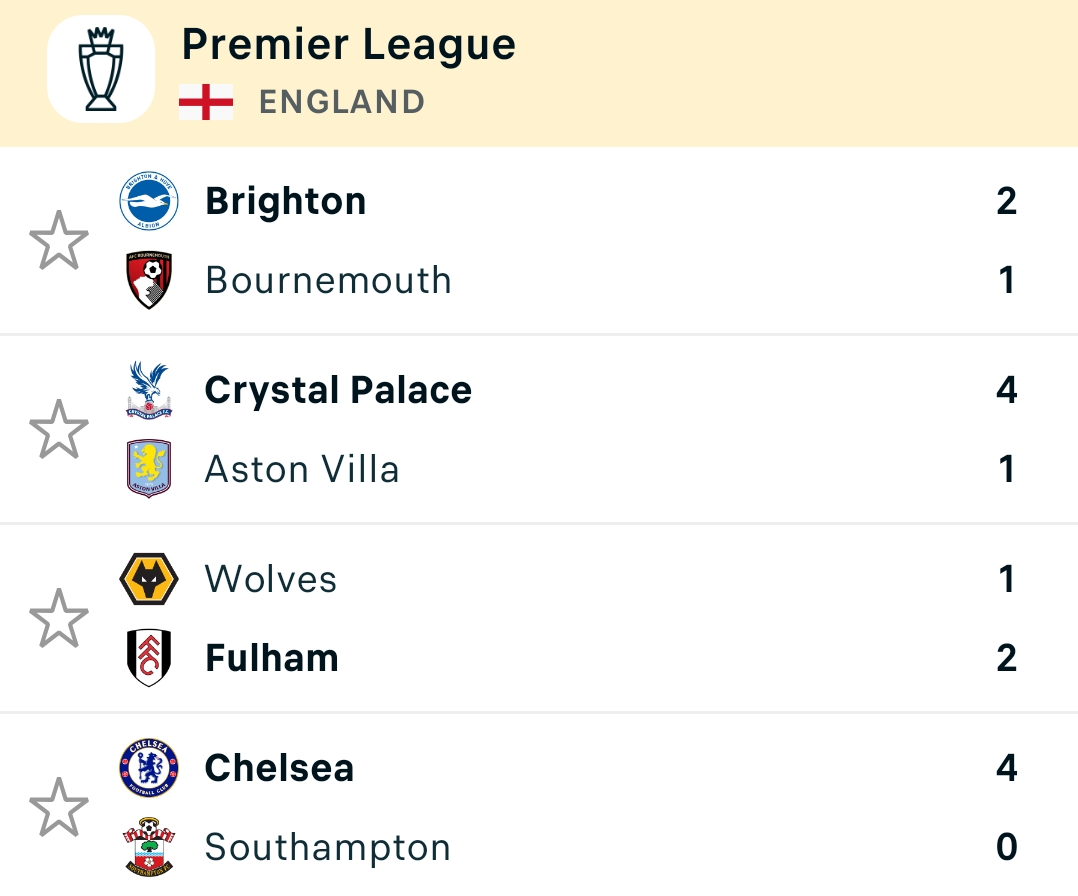Image resolution: width=1078 pixels, height=896 pixels.
Task: Click the Southampton club crest
Action: coord(149,846)
